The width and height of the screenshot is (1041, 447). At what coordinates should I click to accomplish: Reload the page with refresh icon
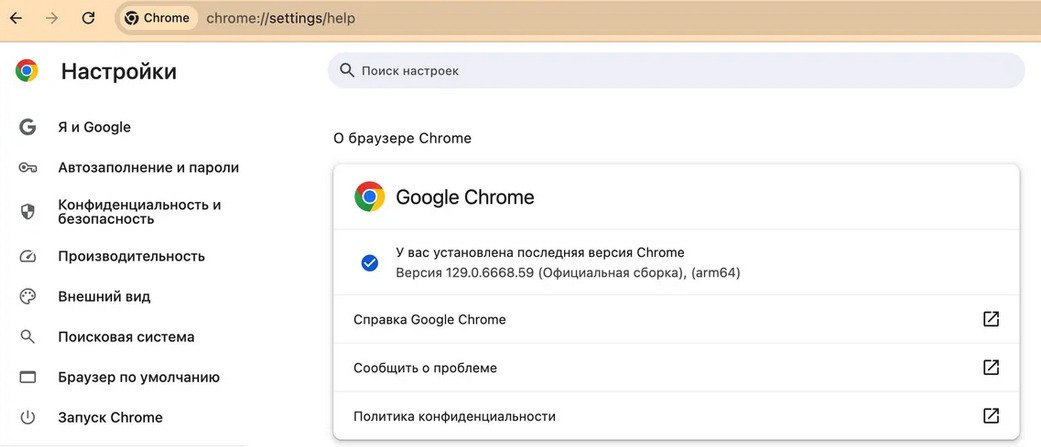(88, 18)
